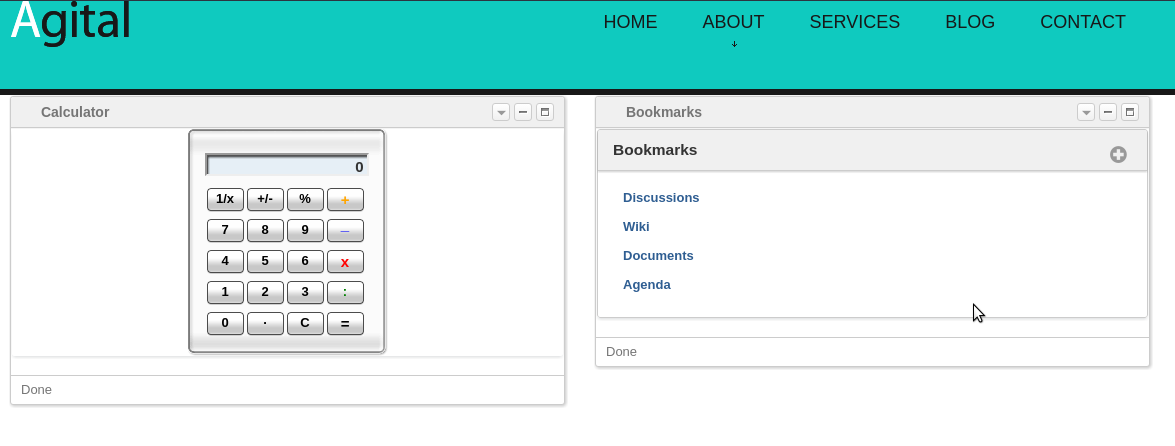Open the Wiki bookmark link

(636, 227)
